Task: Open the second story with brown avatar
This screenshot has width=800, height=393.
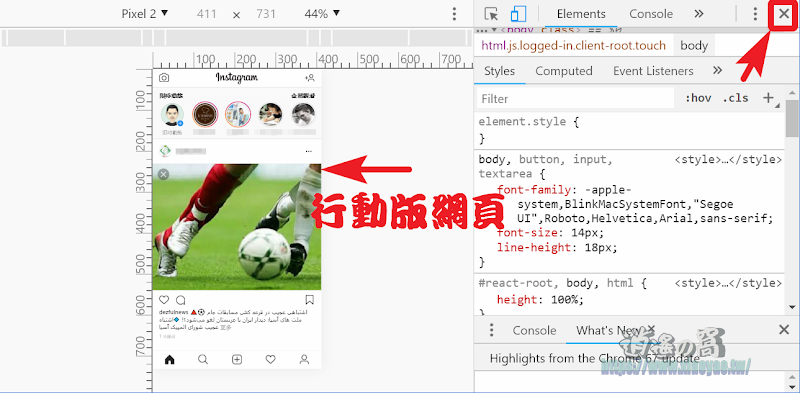Action: pyautogui.click(x=205, y=114)
